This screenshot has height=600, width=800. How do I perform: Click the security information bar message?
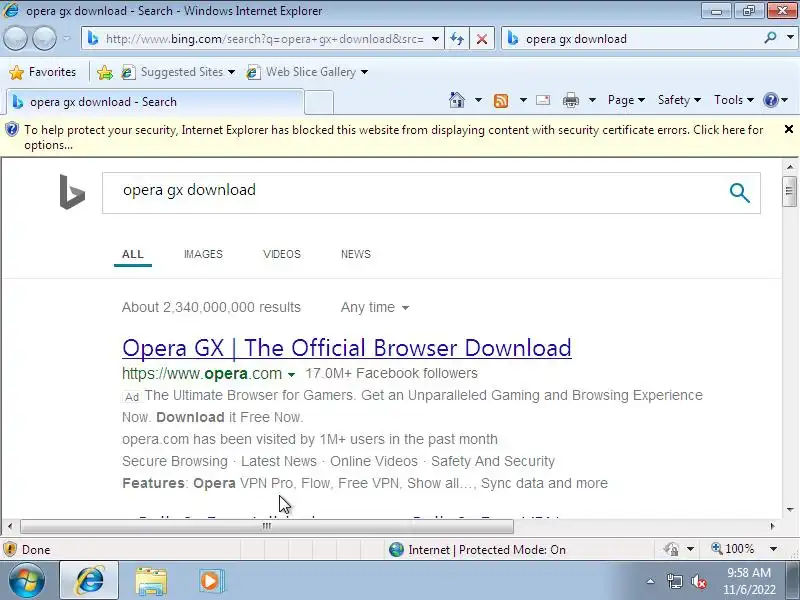pos(393,137)
